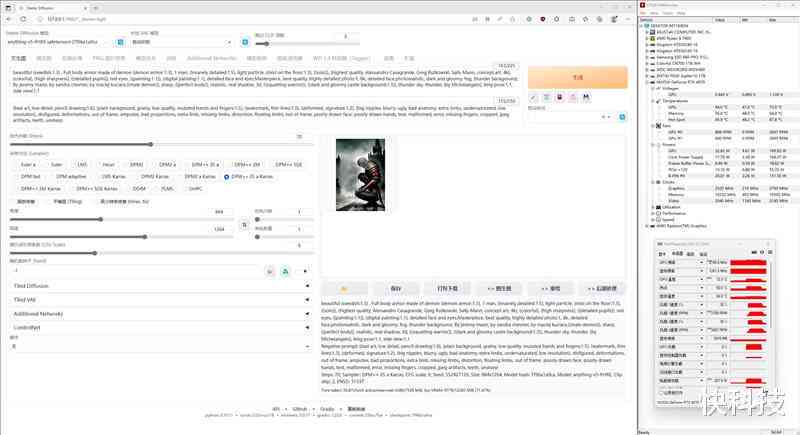
Task: Show the extra networks card icon
Action: pos(560,97)
